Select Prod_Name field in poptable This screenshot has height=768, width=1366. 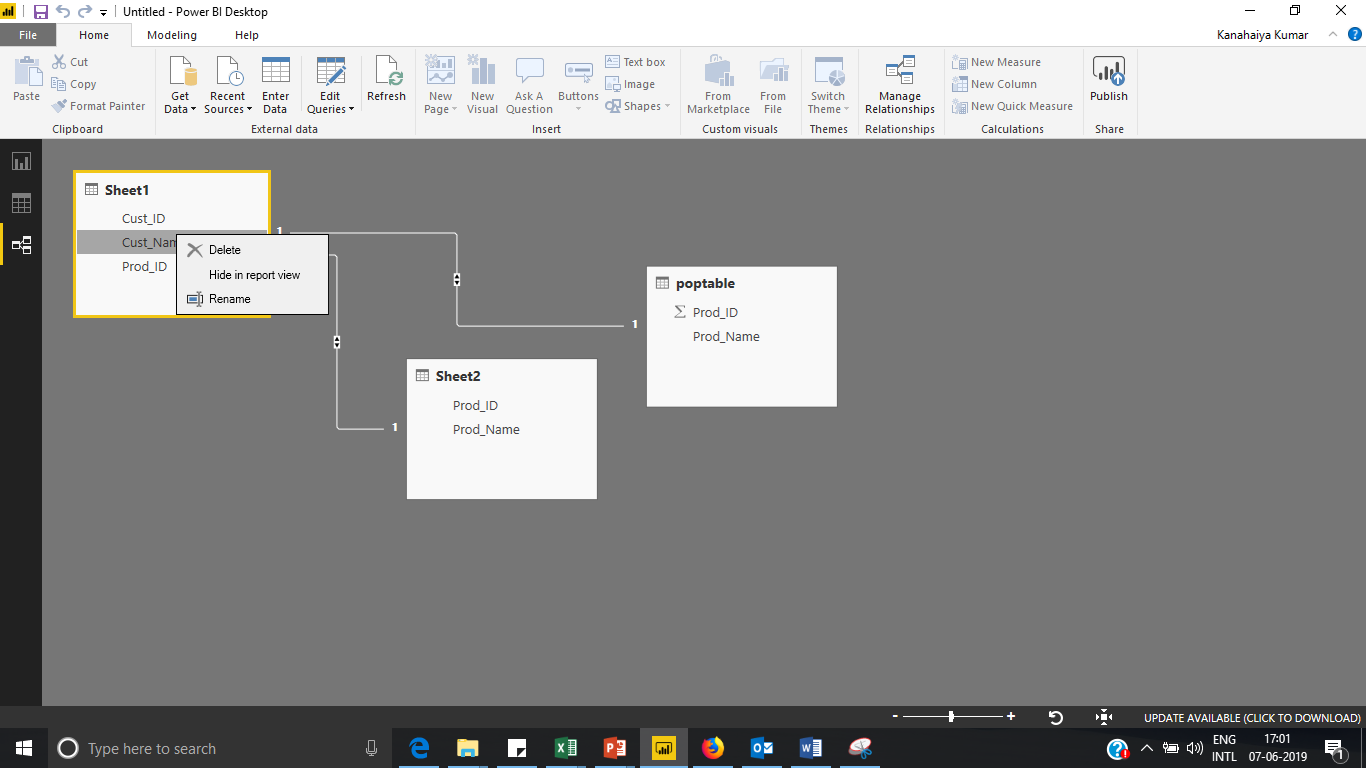point(726,337)
